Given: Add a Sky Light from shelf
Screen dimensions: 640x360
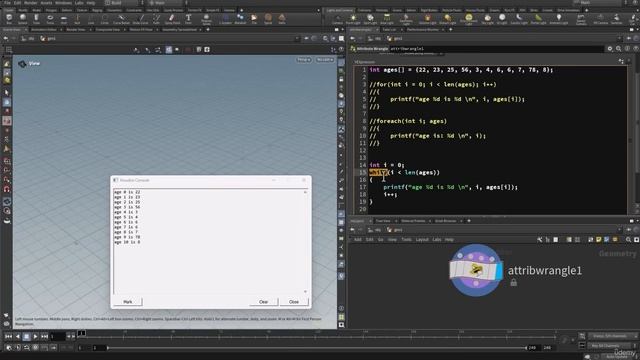Looking at the screenshot, I should tap(487, 19).
